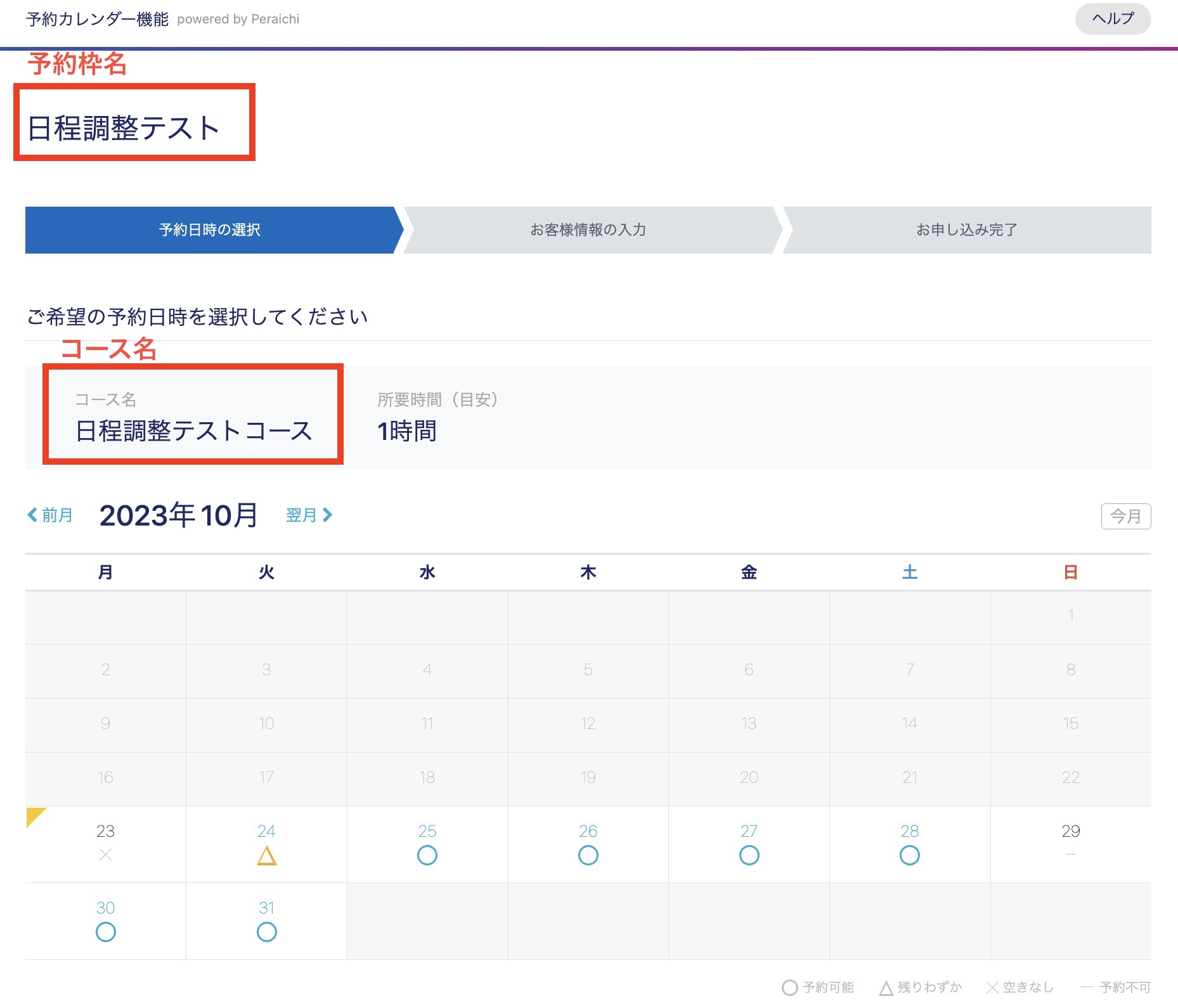The width and height of the screenshot is (1178, 1008).
Task: Choose the circle icon for October 31
Action: click(x=266, y=932)
